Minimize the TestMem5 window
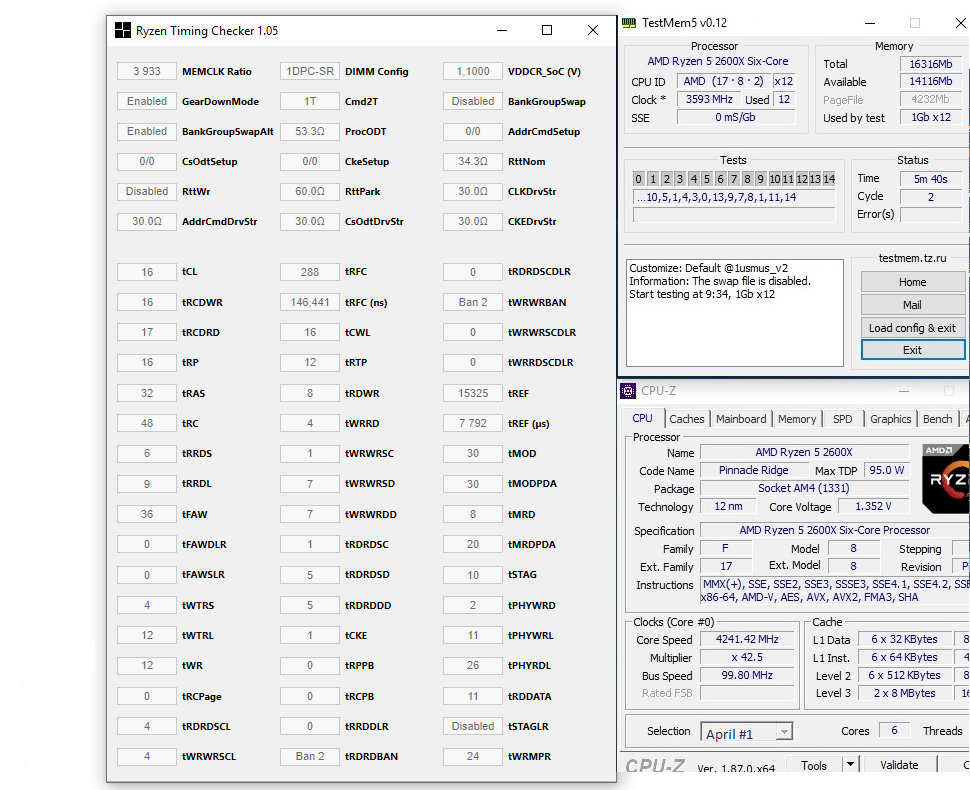 tap(870, 24)
